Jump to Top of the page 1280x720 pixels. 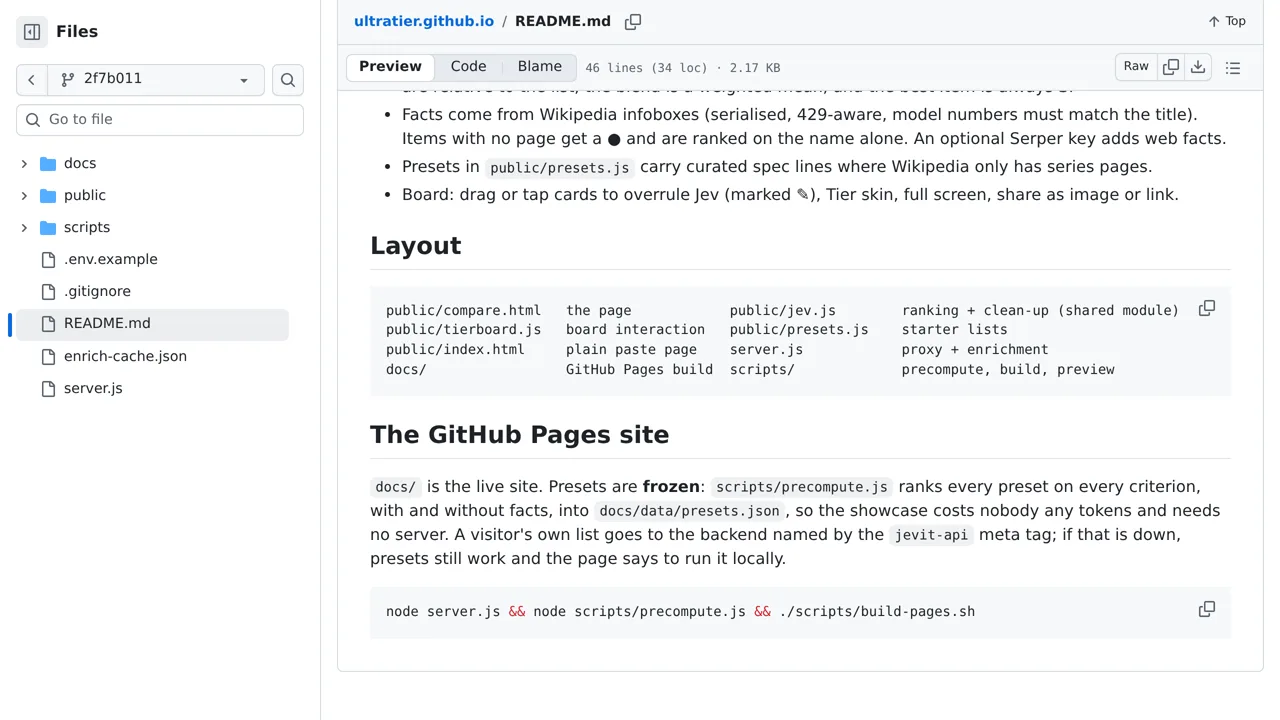[x=1227, y=21]
